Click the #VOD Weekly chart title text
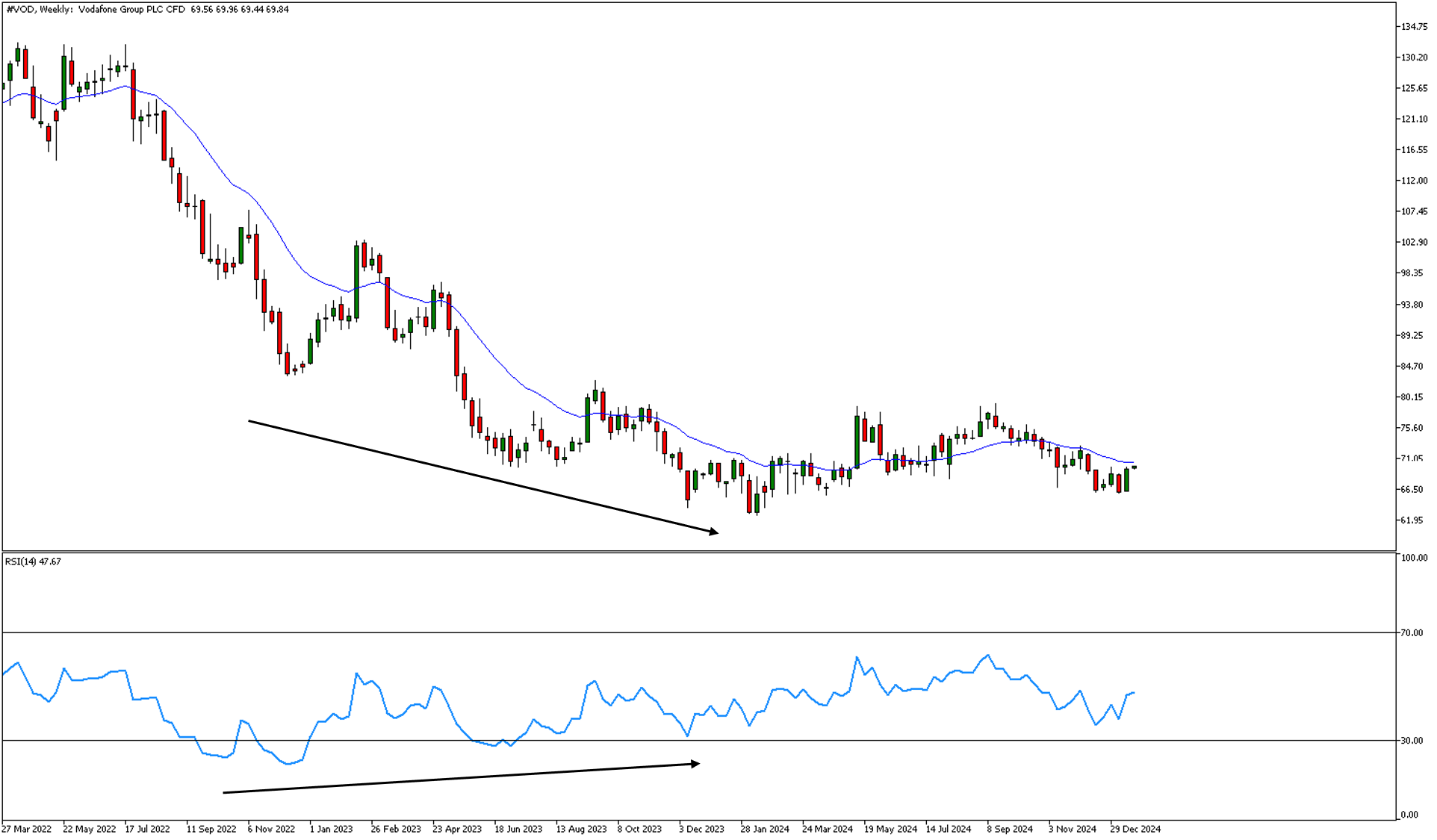This screenshot has height=840, width=1437. coord(147,10)
